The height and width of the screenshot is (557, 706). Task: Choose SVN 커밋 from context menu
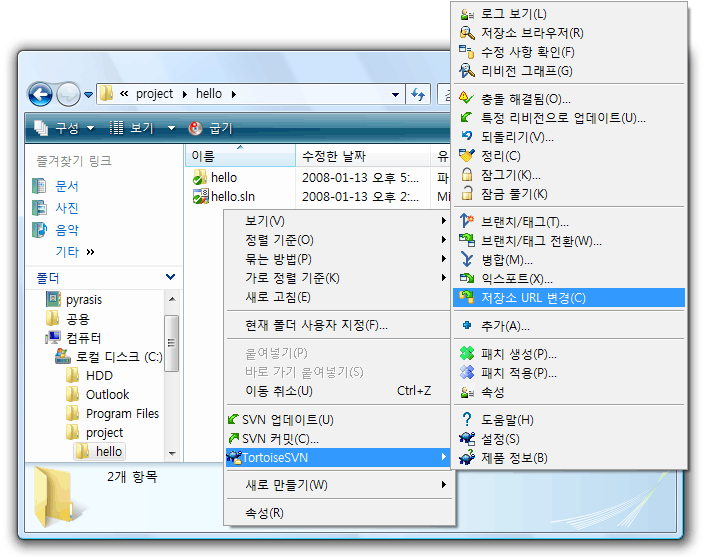coord(280,439)
